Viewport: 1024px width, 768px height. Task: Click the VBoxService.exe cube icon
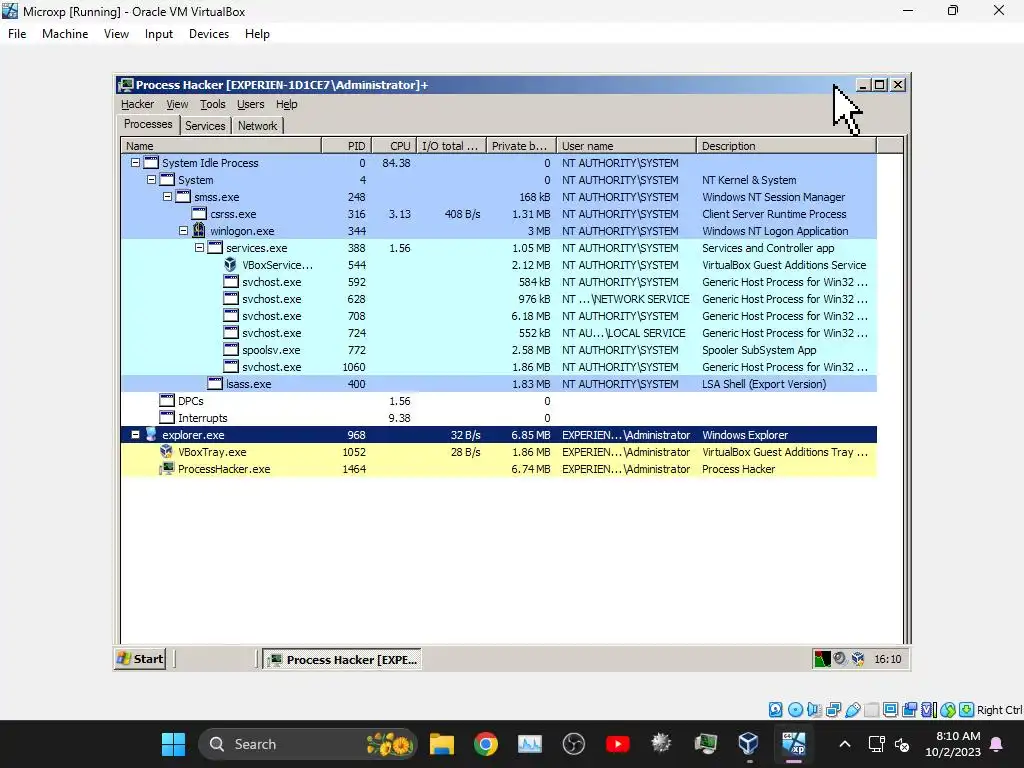pos(231,264)
